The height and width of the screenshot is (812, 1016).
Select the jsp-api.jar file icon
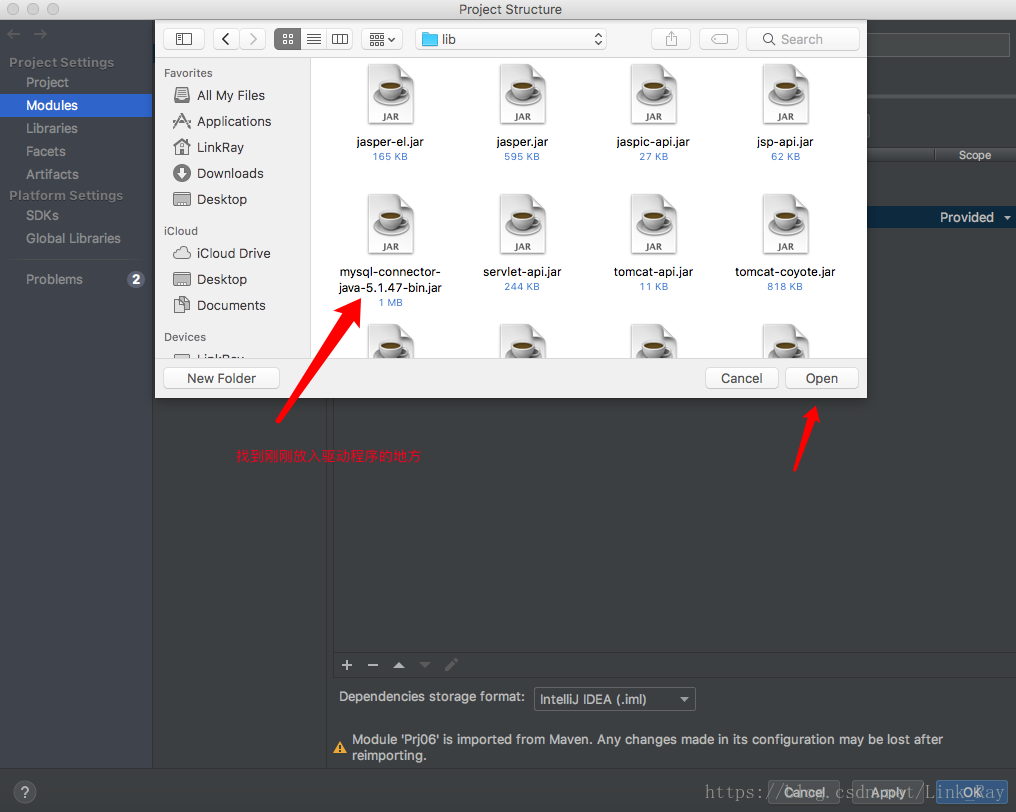pos(785,95)
